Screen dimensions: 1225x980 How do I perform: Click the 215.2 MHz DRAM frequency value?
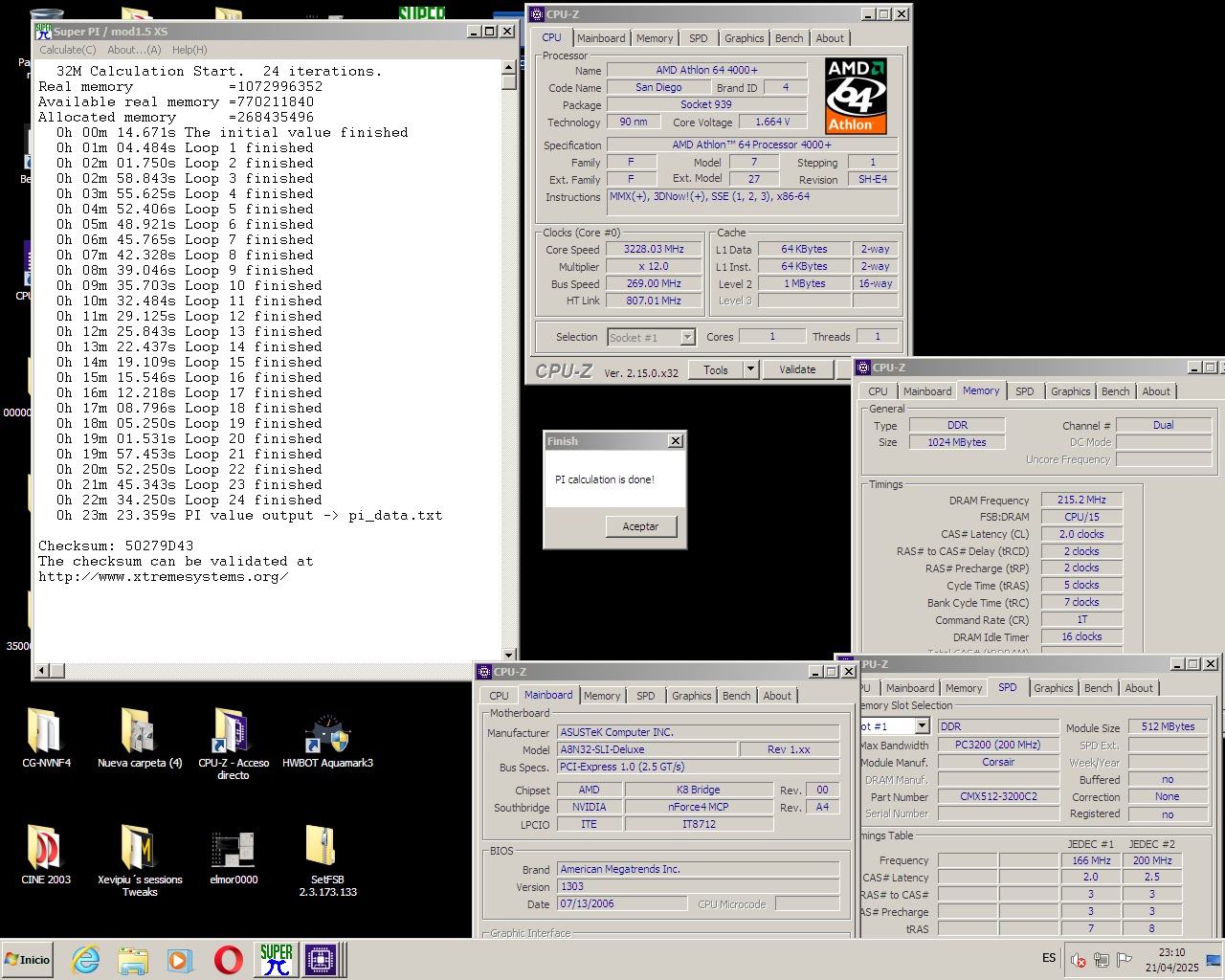(1080, 500)
